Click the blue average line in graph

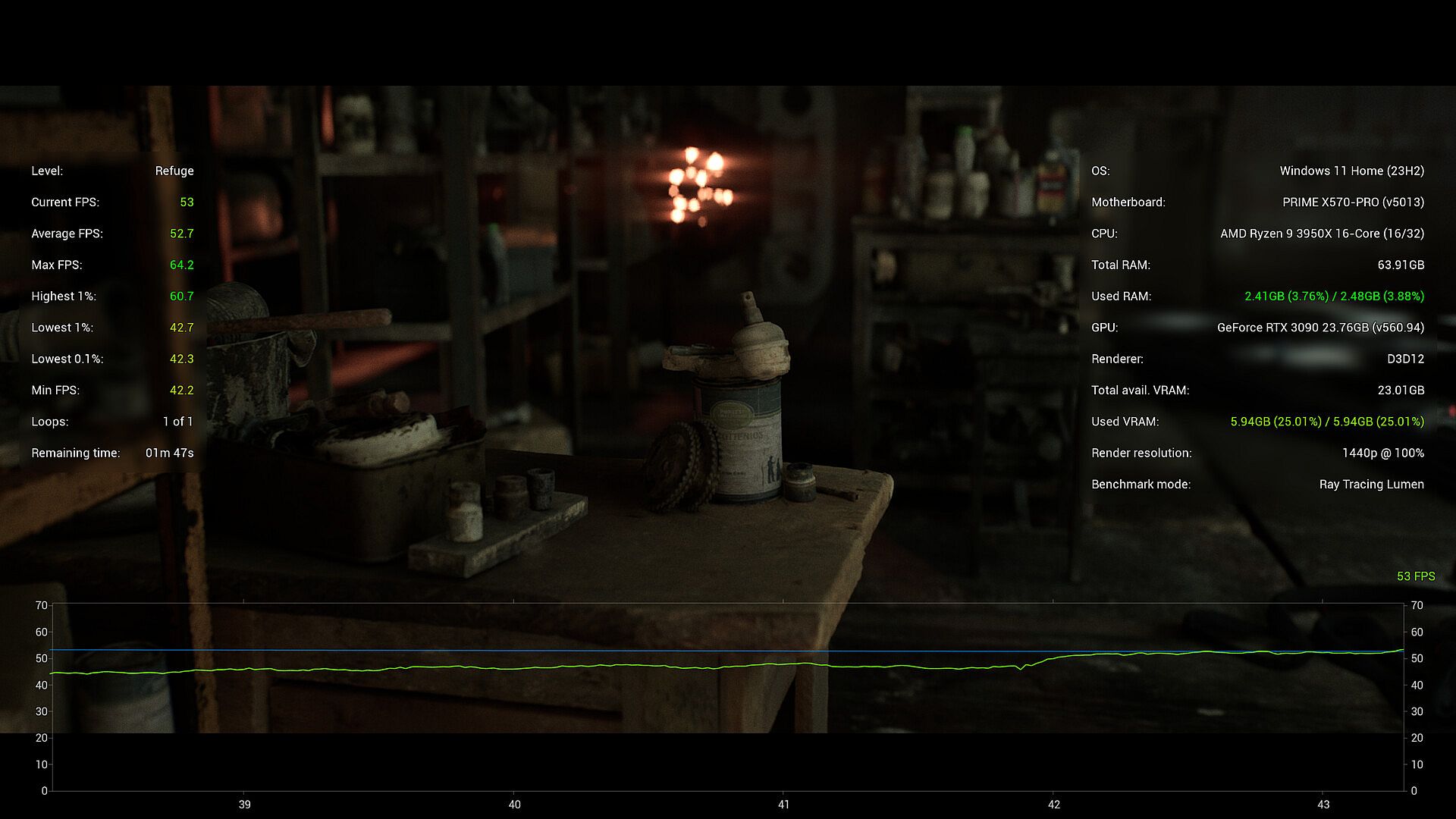click(x=531, y=651)
